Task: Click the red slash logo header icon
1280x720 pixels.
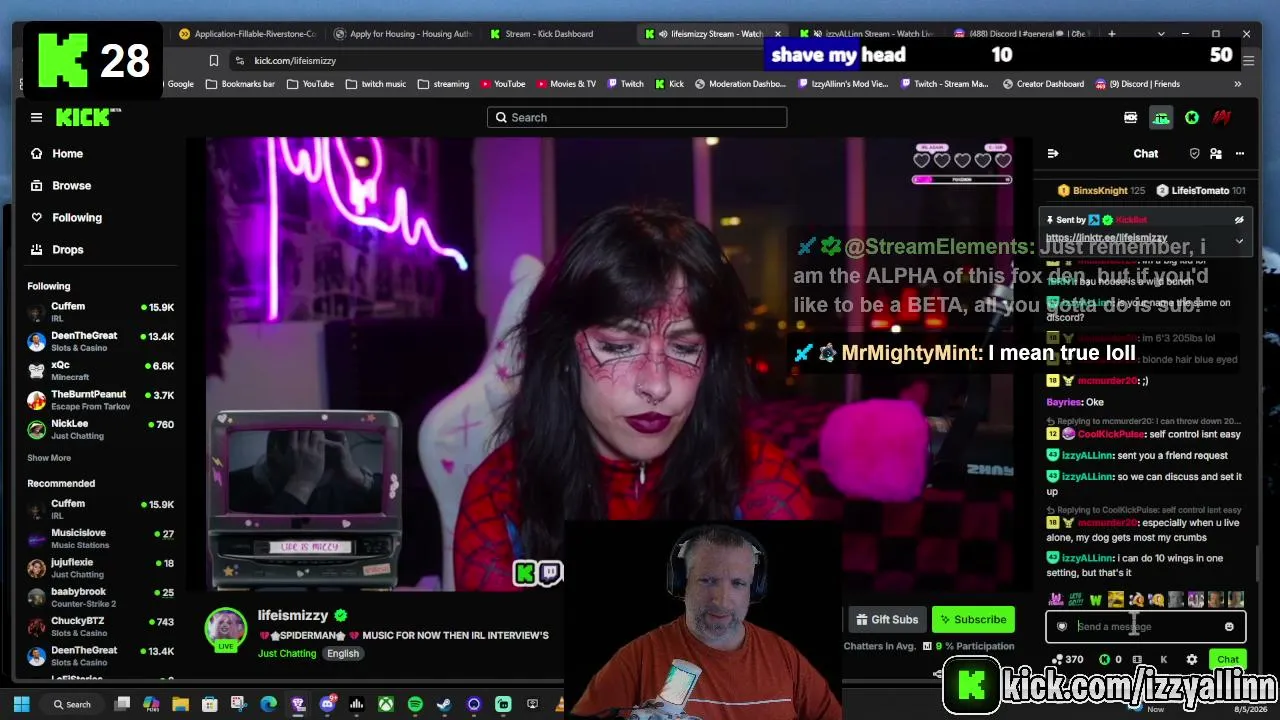Action: pyautogui.click(x=1221, y=118)
